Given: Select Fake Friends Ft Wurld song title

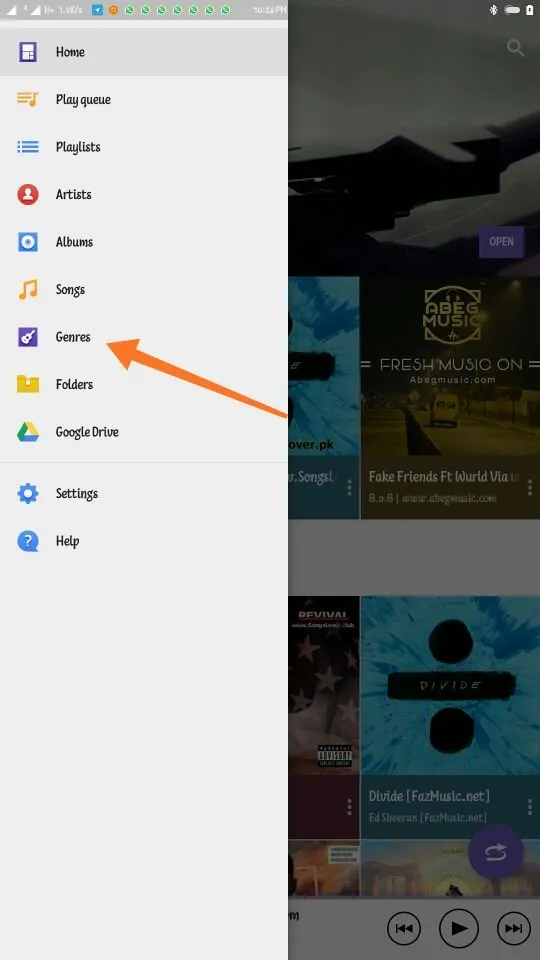Looking at the screenshot, I should click(444, 476).
